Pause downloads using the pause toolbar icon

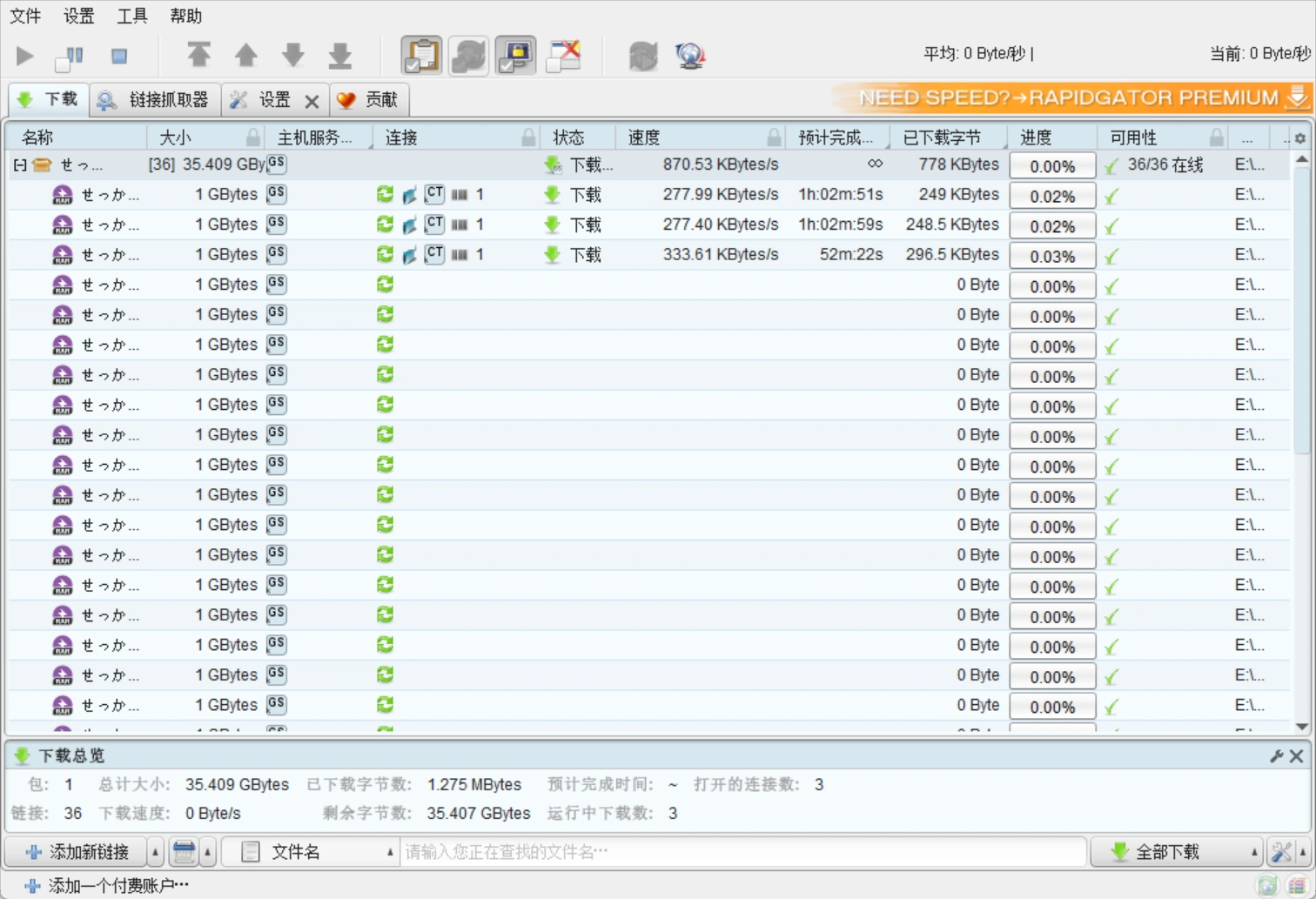point(70,57)
